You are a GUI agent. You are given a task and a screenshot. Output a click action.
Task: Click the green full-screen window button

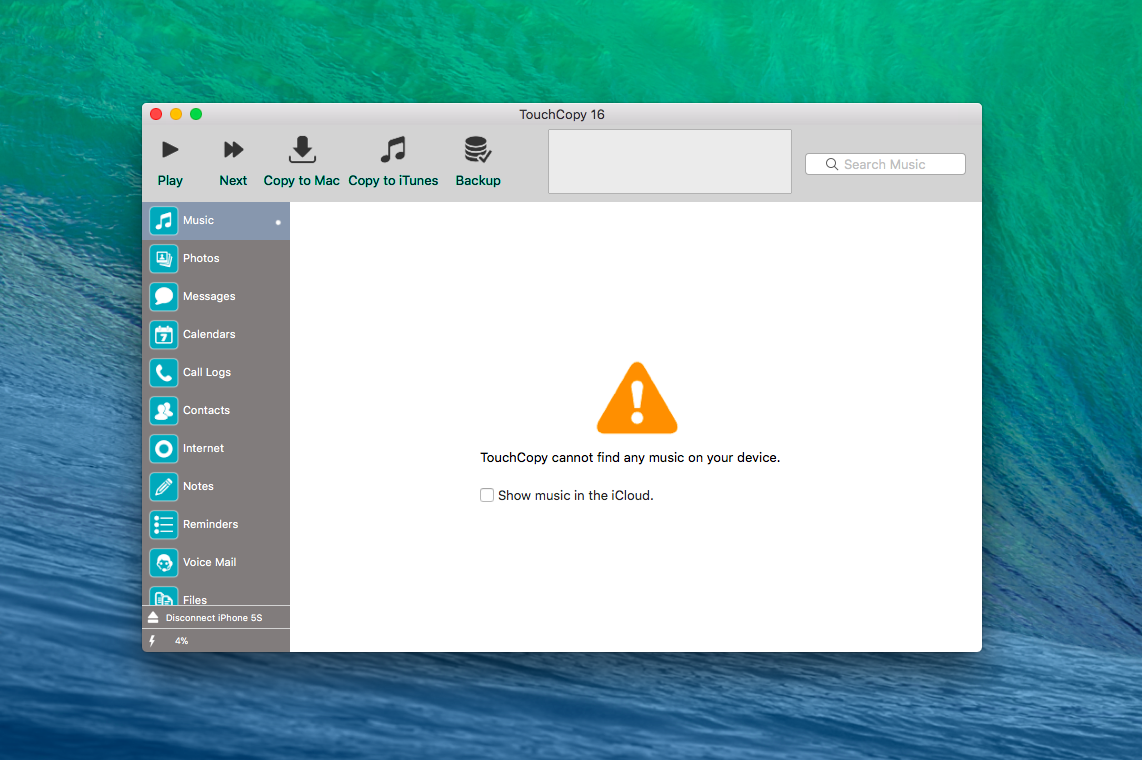point(196,114)
